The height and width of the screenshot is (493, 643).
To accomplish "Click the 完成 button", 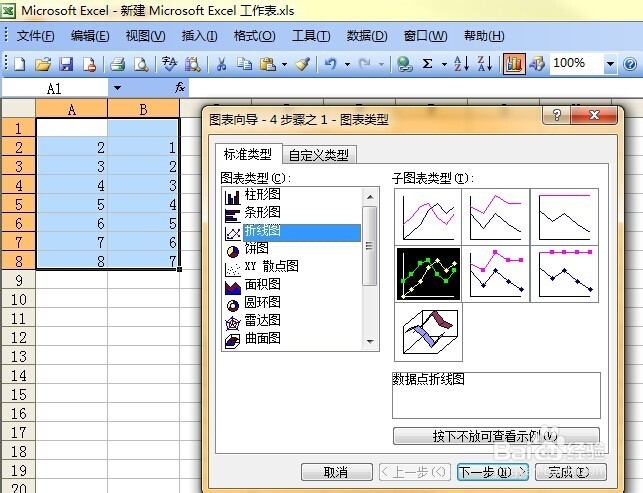I will point(570,472).
